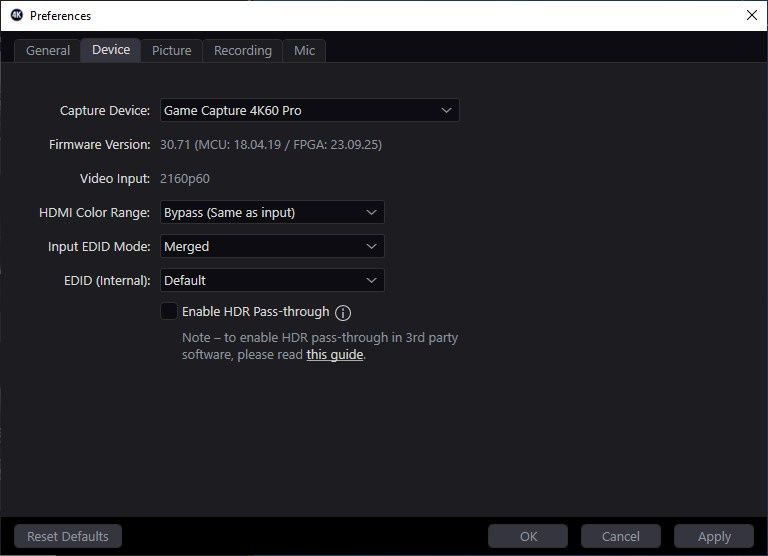Click the Enable HDR Pass-through label
Image resolution: width=768 pixels, height=556 pixels.
point(256,312)
